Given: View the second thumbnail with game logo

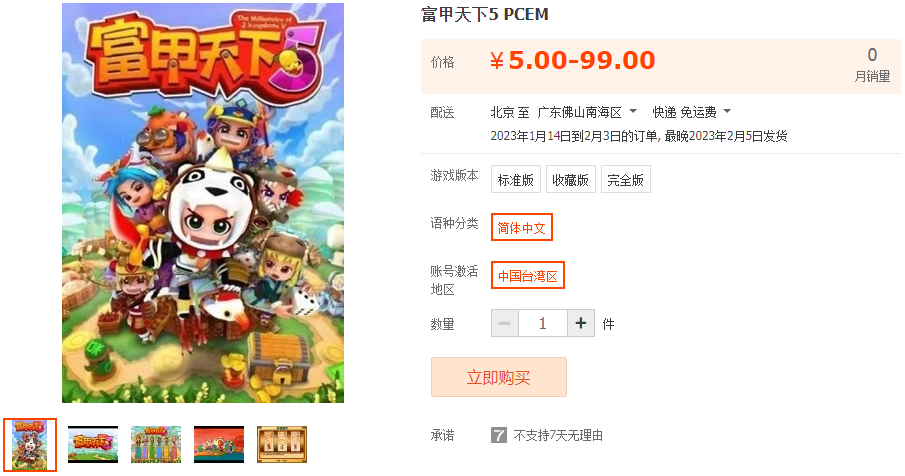Looking at the screenshot, I should click(93, 445).
